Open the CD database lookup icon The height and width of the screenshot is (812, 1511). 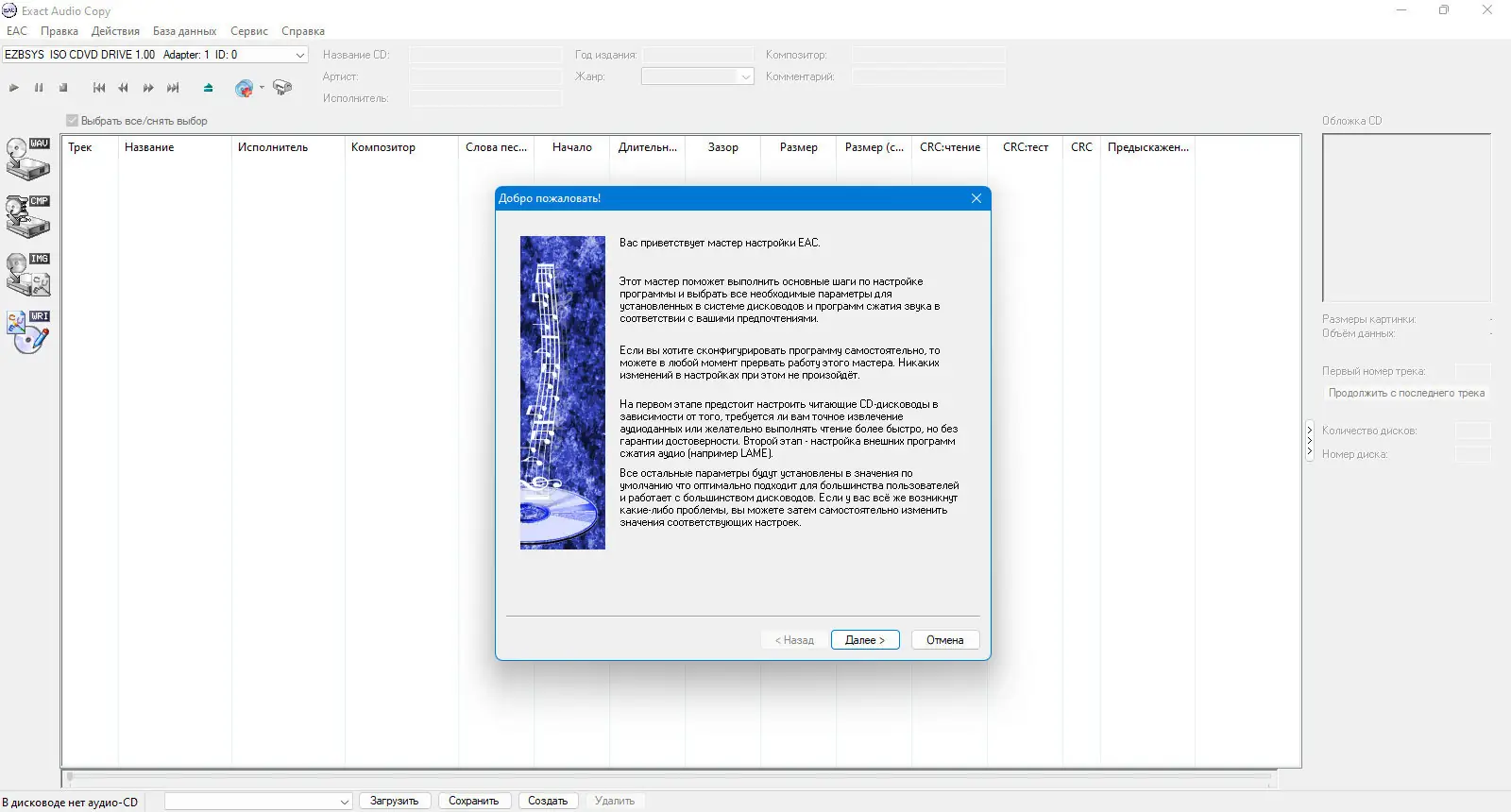(x=244, y=89)
